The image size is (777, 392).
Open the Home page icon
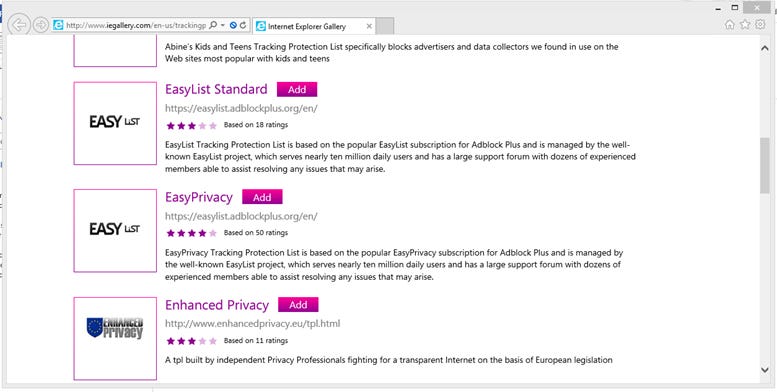tap(729, 25)
